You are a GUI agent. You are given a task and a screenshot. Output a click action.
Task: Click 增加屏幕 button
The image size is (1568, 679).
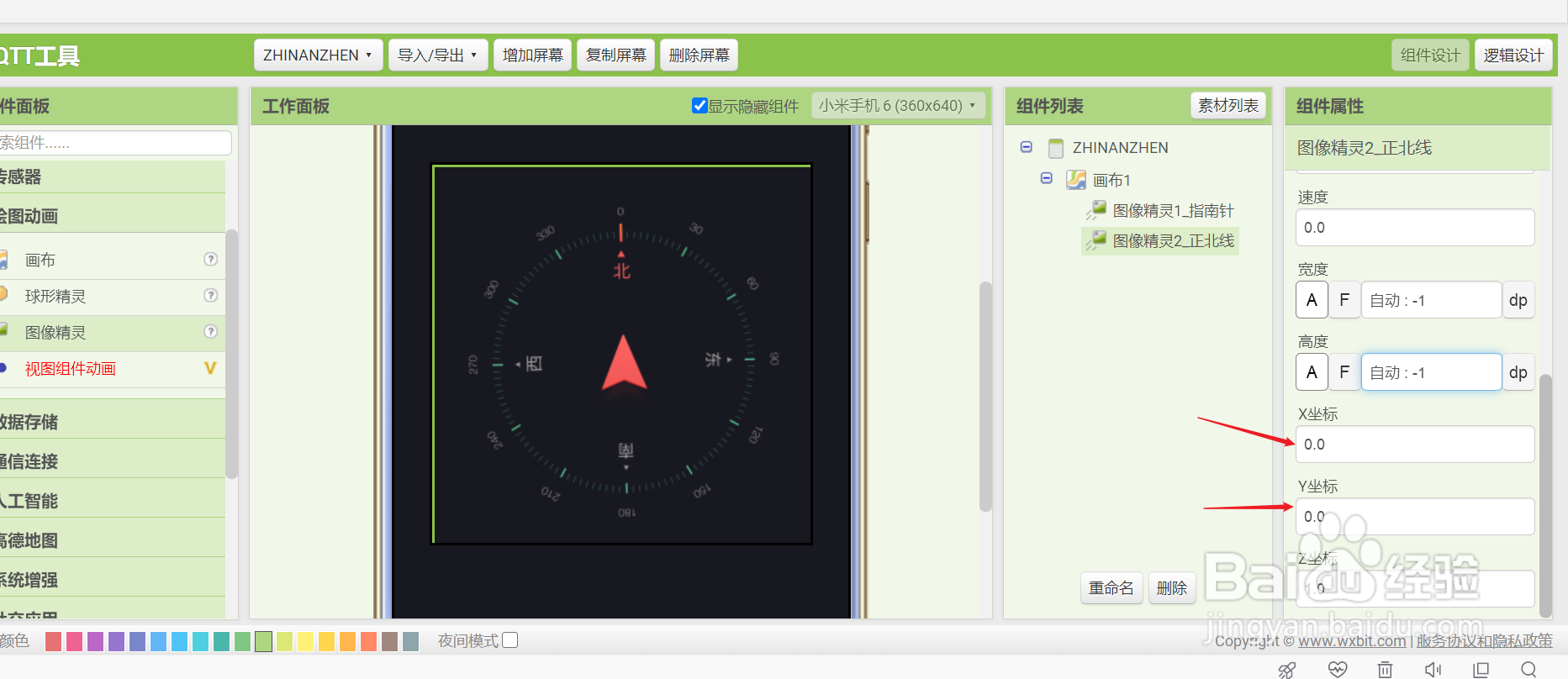[x=532, y=55]
